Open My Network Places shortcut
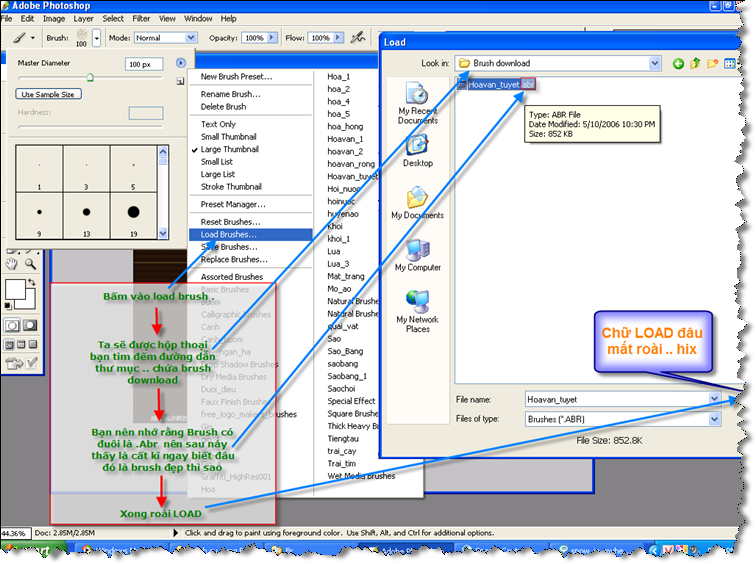 coord(418,311)
